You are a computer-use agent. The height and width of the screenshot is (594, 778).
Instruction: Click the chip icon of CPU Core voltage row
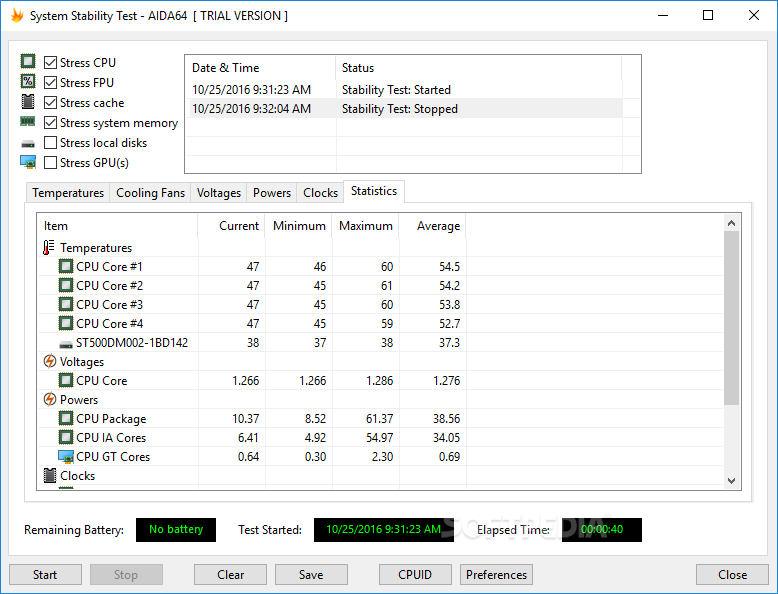65,380
